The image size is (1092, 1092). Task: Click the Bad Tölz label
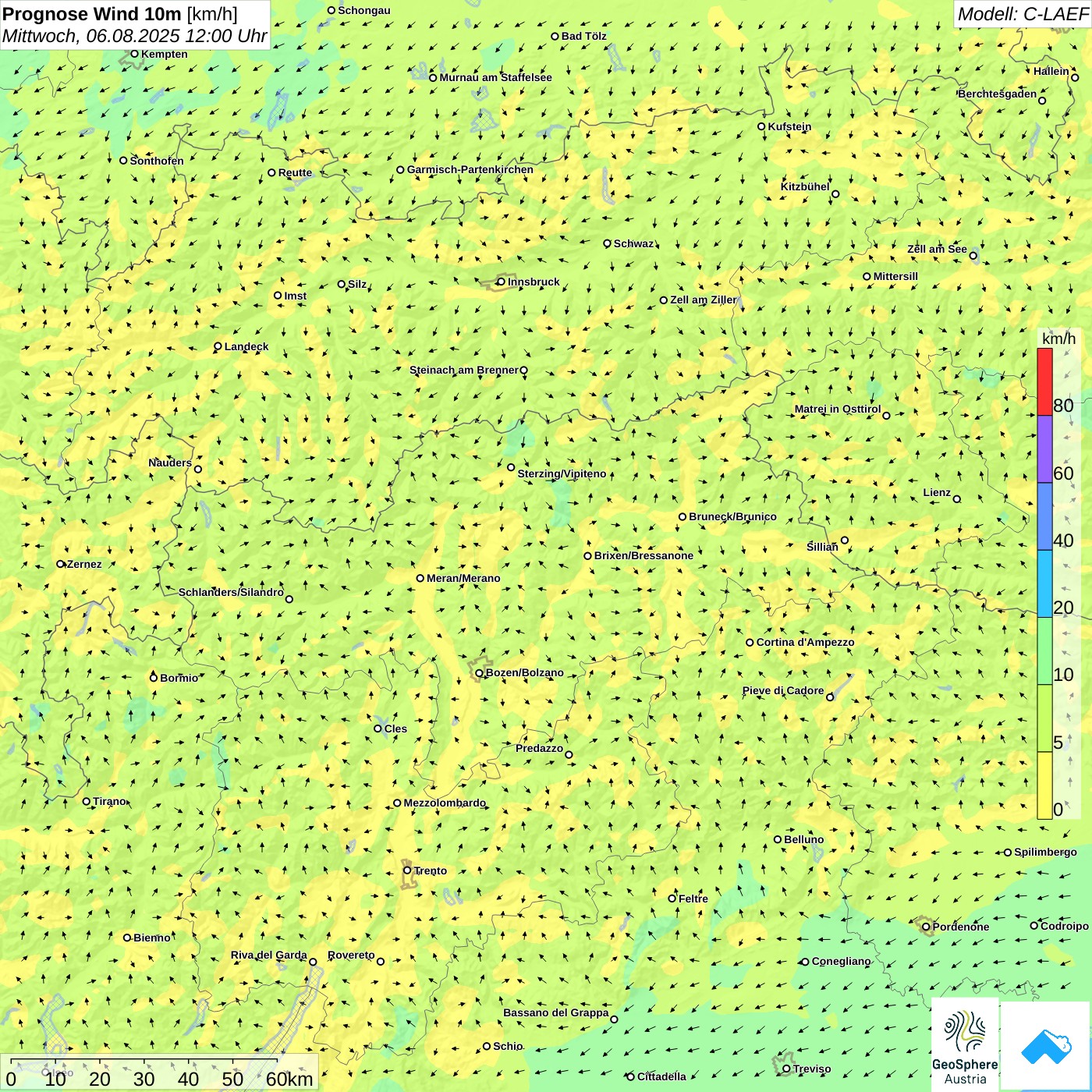(583, 36)
